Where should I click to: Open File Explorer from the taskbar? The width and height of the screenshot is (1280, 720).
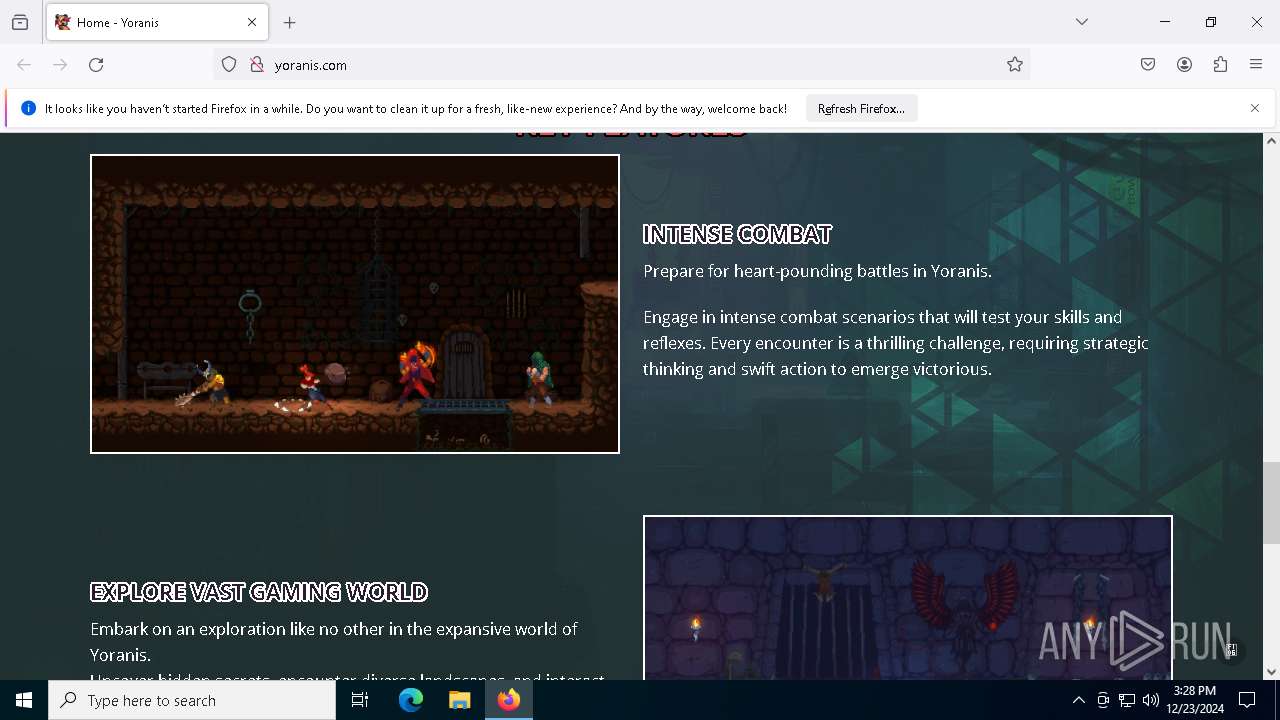[x=459, y=700]
